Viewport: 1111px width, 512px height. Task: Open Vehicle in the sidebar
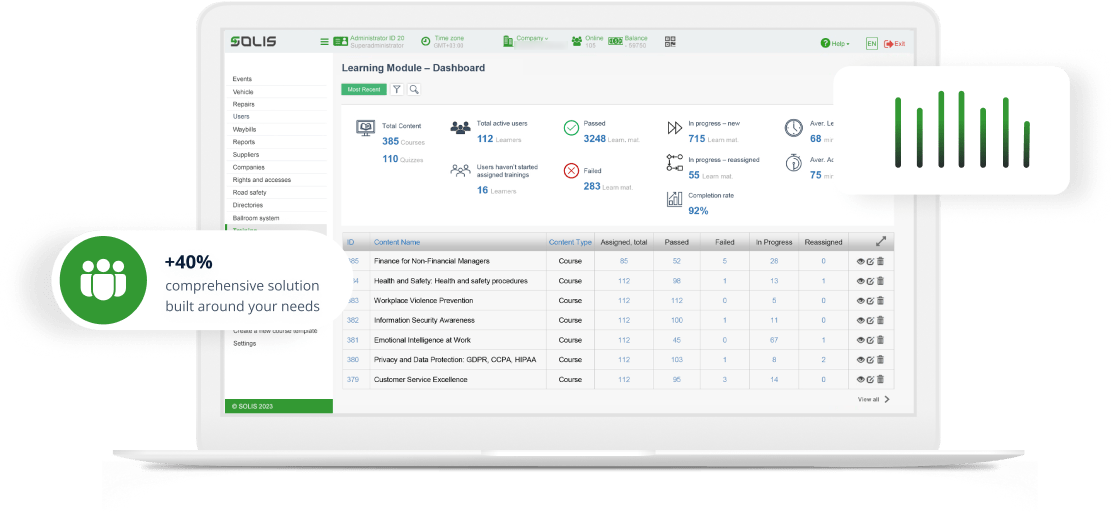click(x=243, y=92)
